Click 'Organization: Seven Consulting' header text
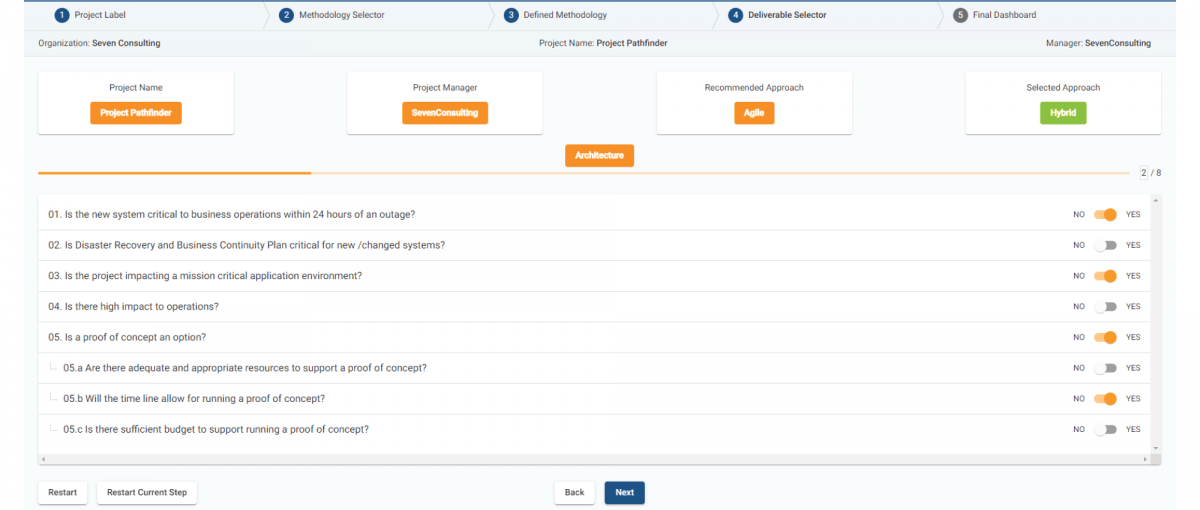The image size is (1200, 510). pos(99,43)
